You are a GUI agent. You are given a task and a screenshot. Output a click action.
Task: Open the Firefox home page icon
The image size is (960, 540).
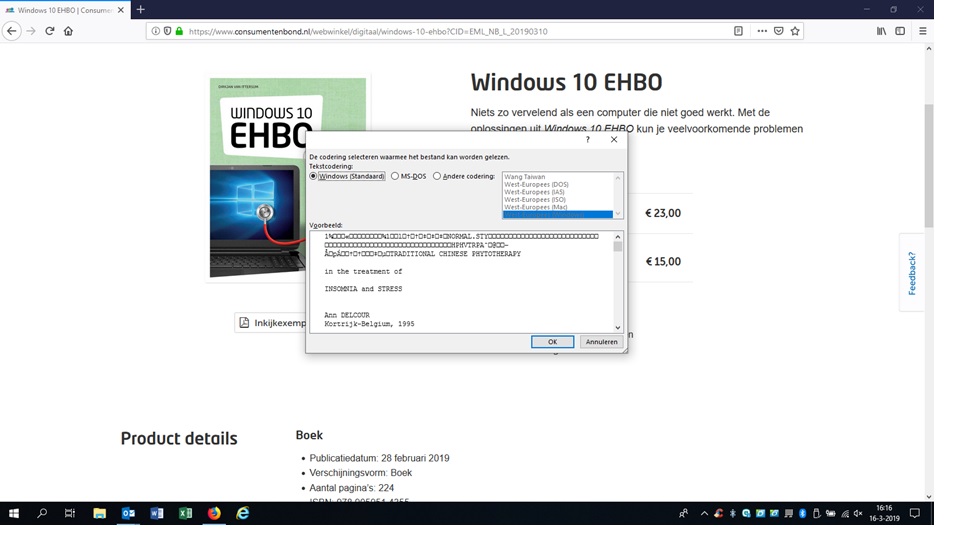pyautogui.click(x=69, y=31)
